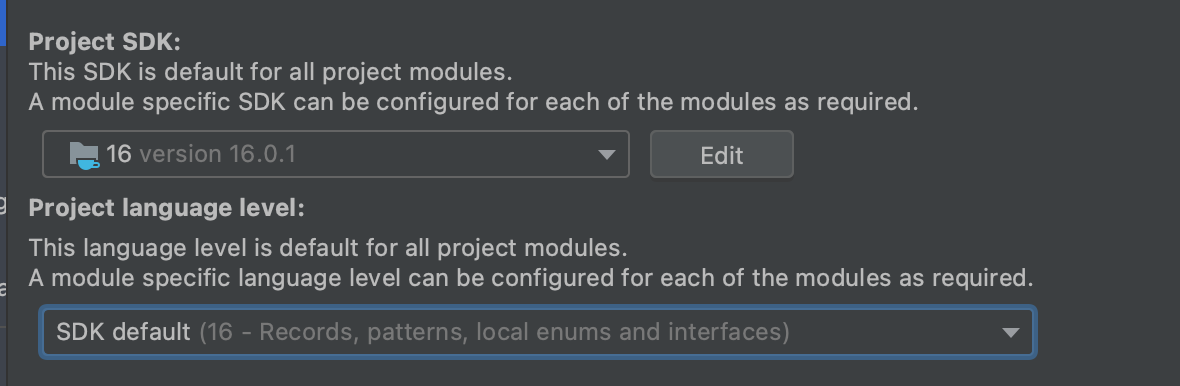
Task: Click the focused blue border of language level box
Action: 538,308
